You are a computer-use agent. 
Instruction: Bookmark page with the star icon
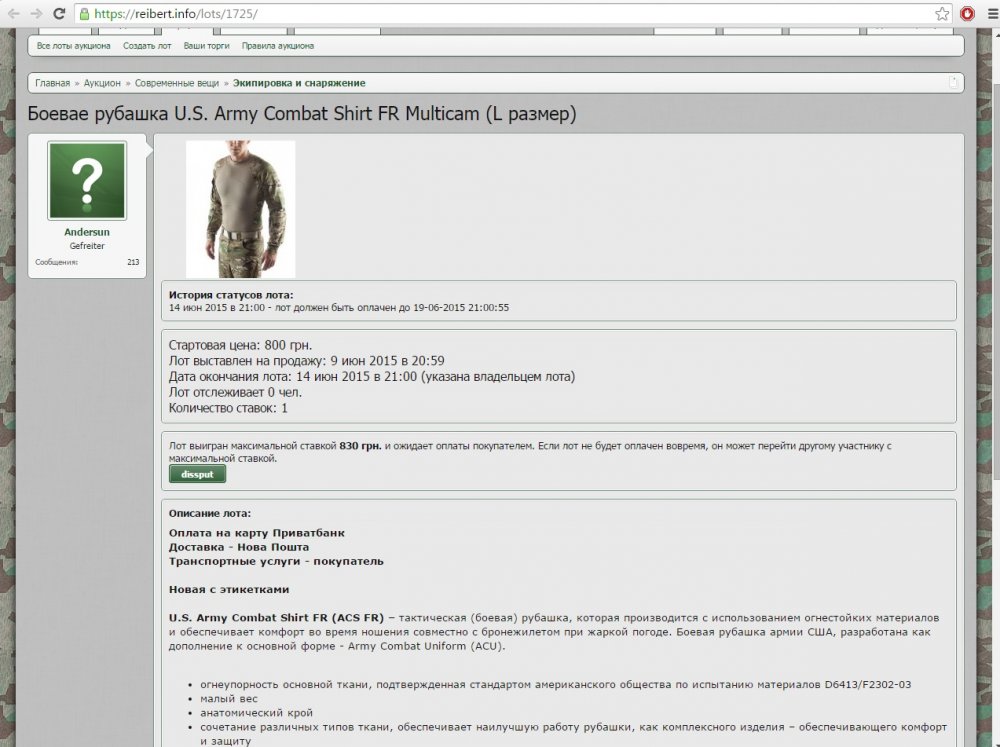(942, 14)
